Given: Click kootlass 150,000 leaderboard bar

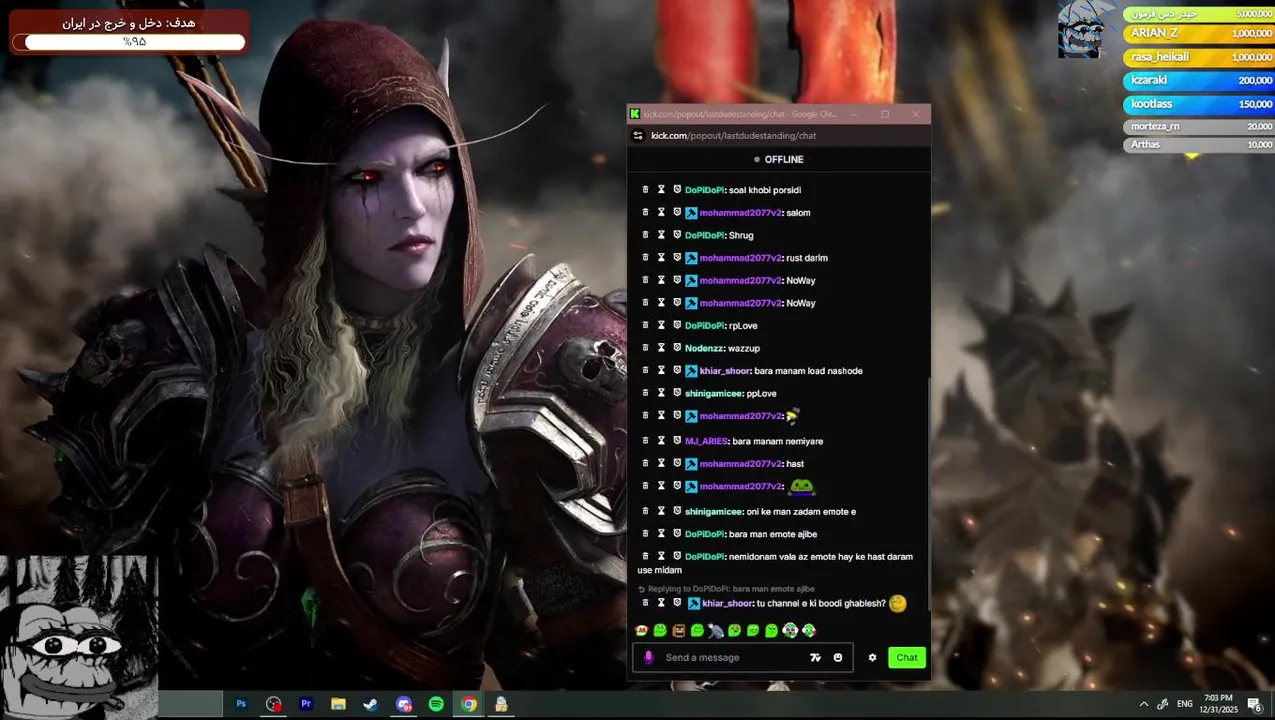Looking at the screenshot, I should pyautogui.click(x=1199, y=104).
